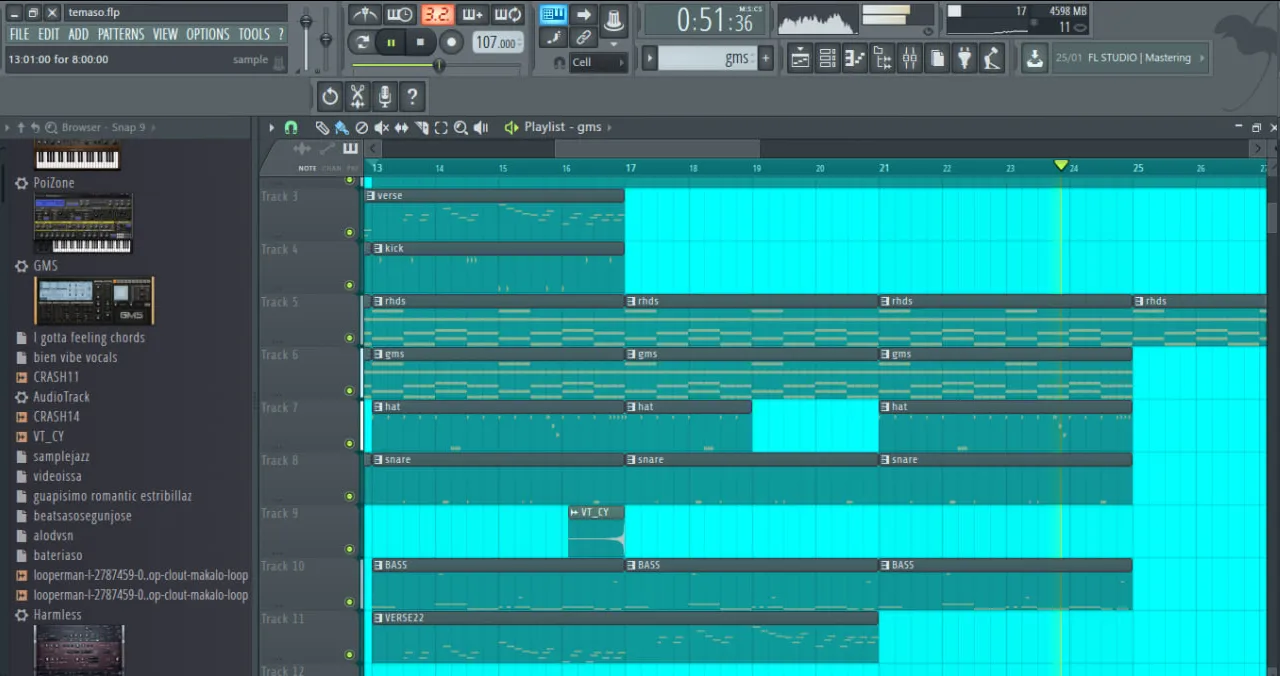This screenshot has height=676, width=1280.
Task: Open the Playlist view button
Action: coord(800,58)
